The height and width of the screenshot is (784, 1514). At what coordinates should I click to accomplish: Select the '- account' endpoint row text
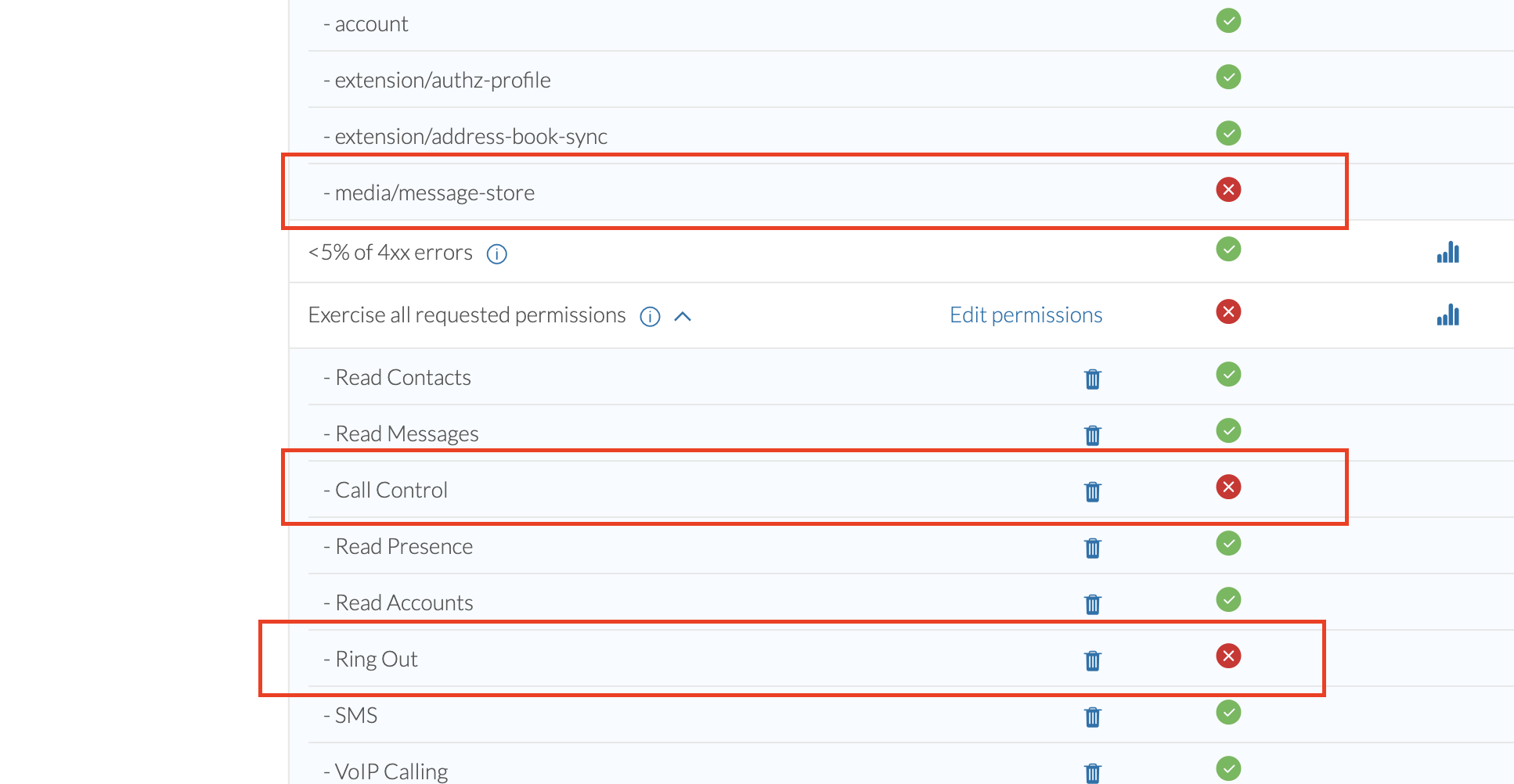coord(366,24)
